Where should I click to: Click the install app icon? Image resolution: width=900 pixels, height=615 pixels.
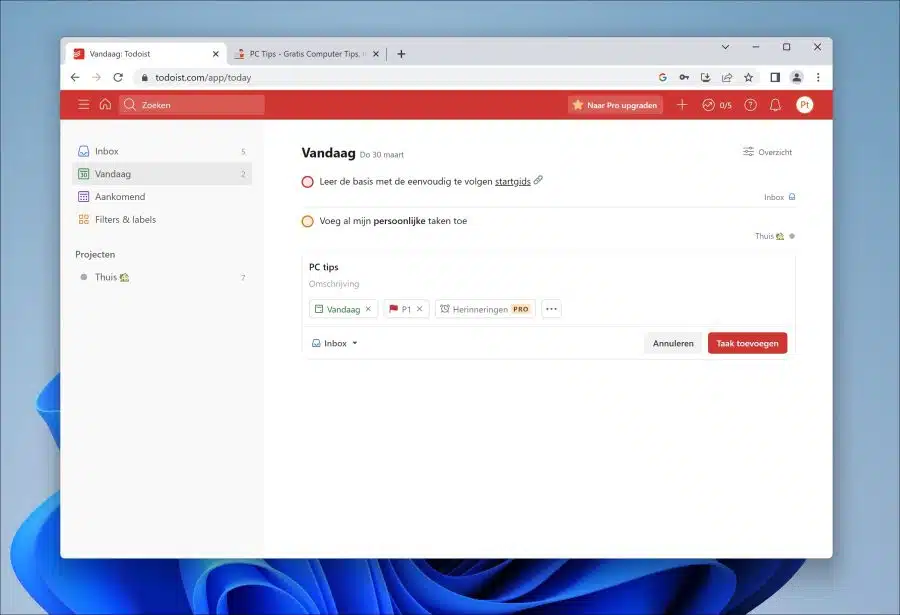click(x=705, y=78)
